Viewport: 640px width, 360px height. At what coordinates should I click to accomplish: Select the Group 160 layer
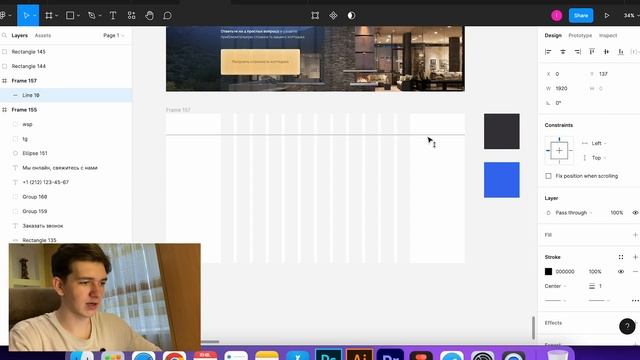pyautogui.click(x=66, y=197)
